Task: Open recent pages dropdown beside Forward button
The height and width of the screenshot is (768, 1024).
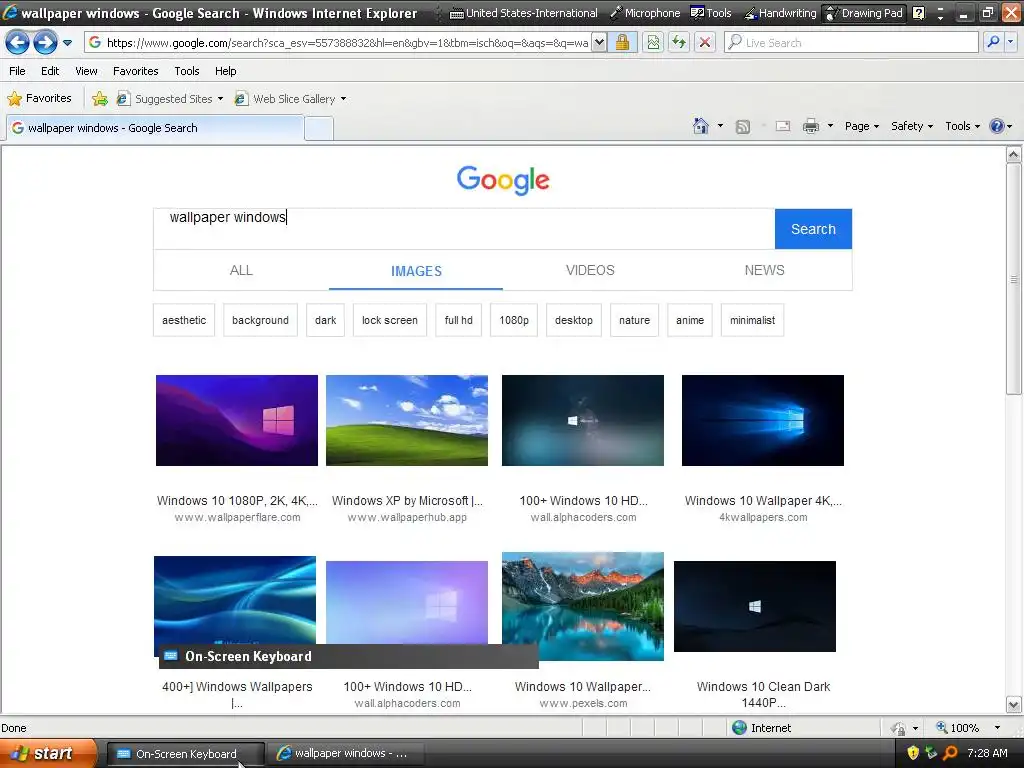Action: click(67, 43)
